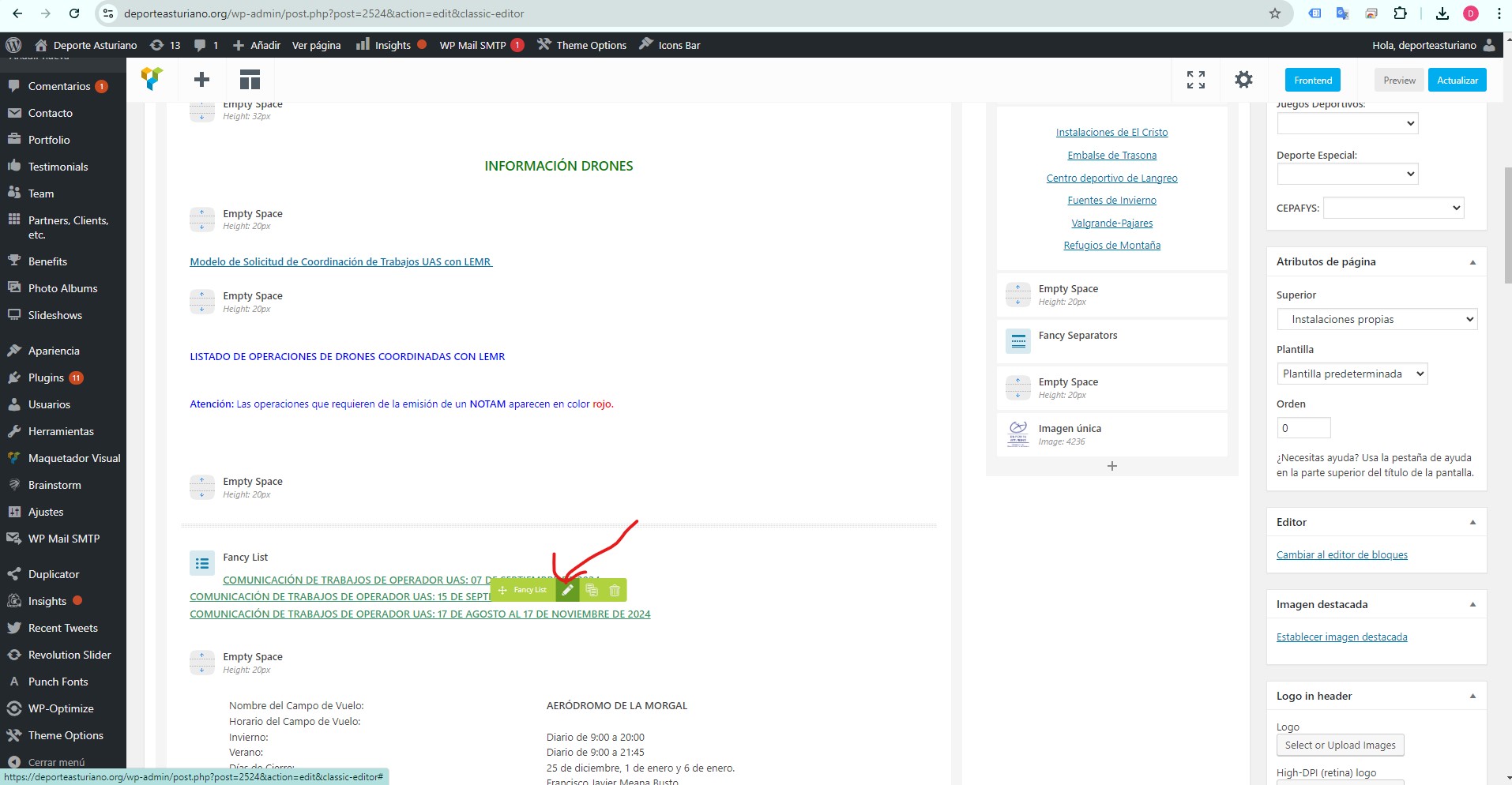Open Modelo de Solicitud de Coordinación link
Viewport: 1512px width, 785px height.
pos(340,261)
